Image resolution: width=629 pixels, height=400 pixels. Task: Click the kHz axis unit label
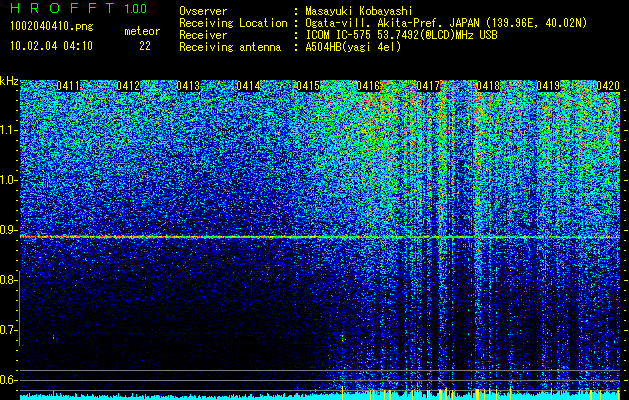pos(9,81)
